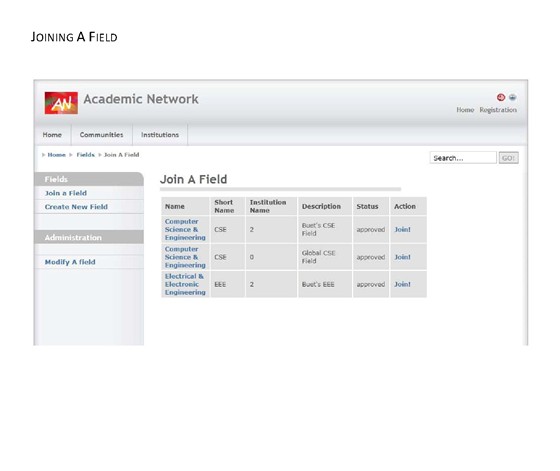Click the EEE short name cell
This screenshot has height=471, width=560.
pyautogui.click(x=228, y=284)
